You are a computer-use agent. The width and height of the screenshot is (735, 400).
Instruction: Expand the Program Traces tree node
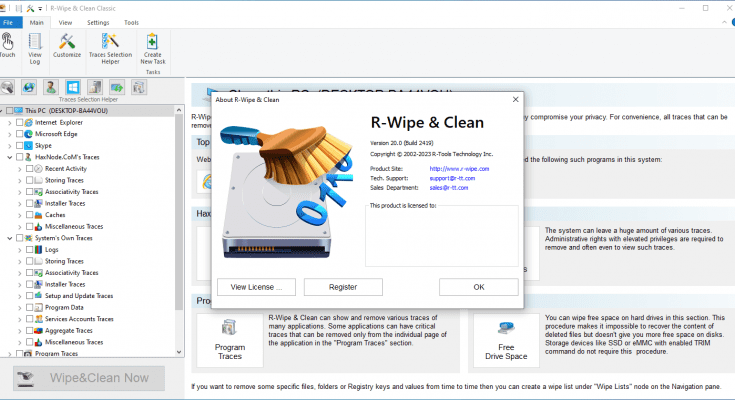coord(8,353)
